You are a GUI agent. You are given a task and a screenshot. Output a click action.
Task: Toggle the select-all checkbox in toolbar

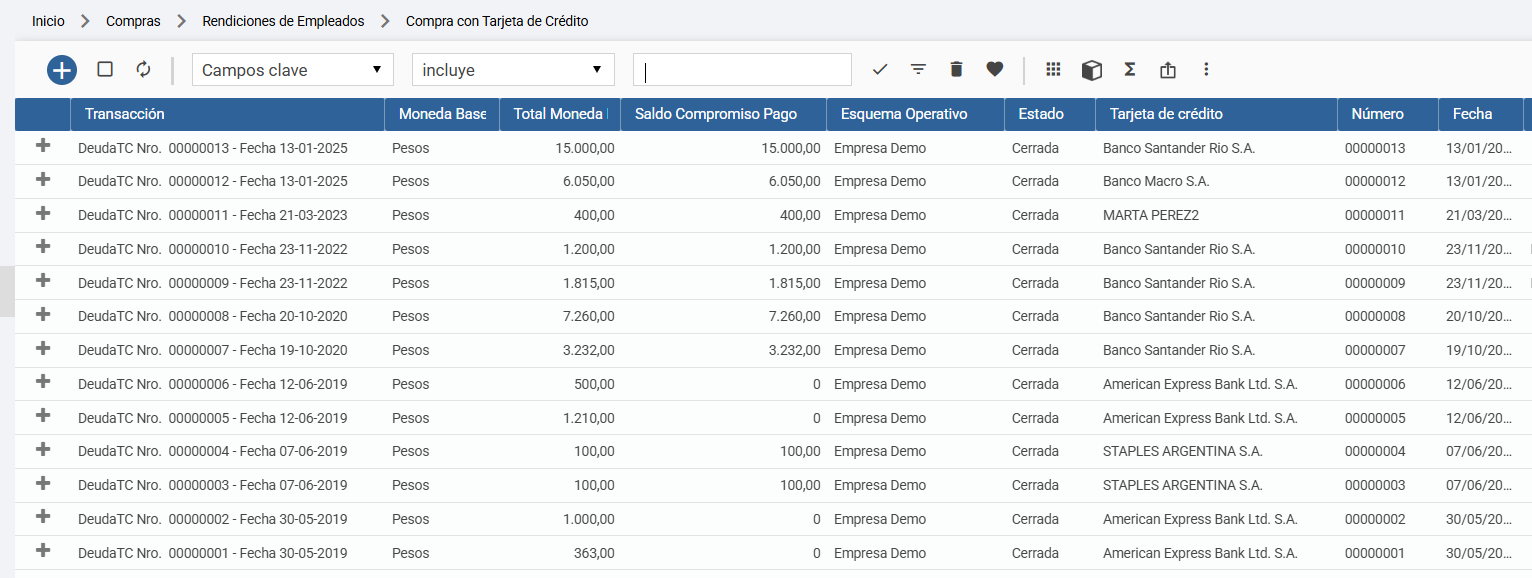(105, 69)
